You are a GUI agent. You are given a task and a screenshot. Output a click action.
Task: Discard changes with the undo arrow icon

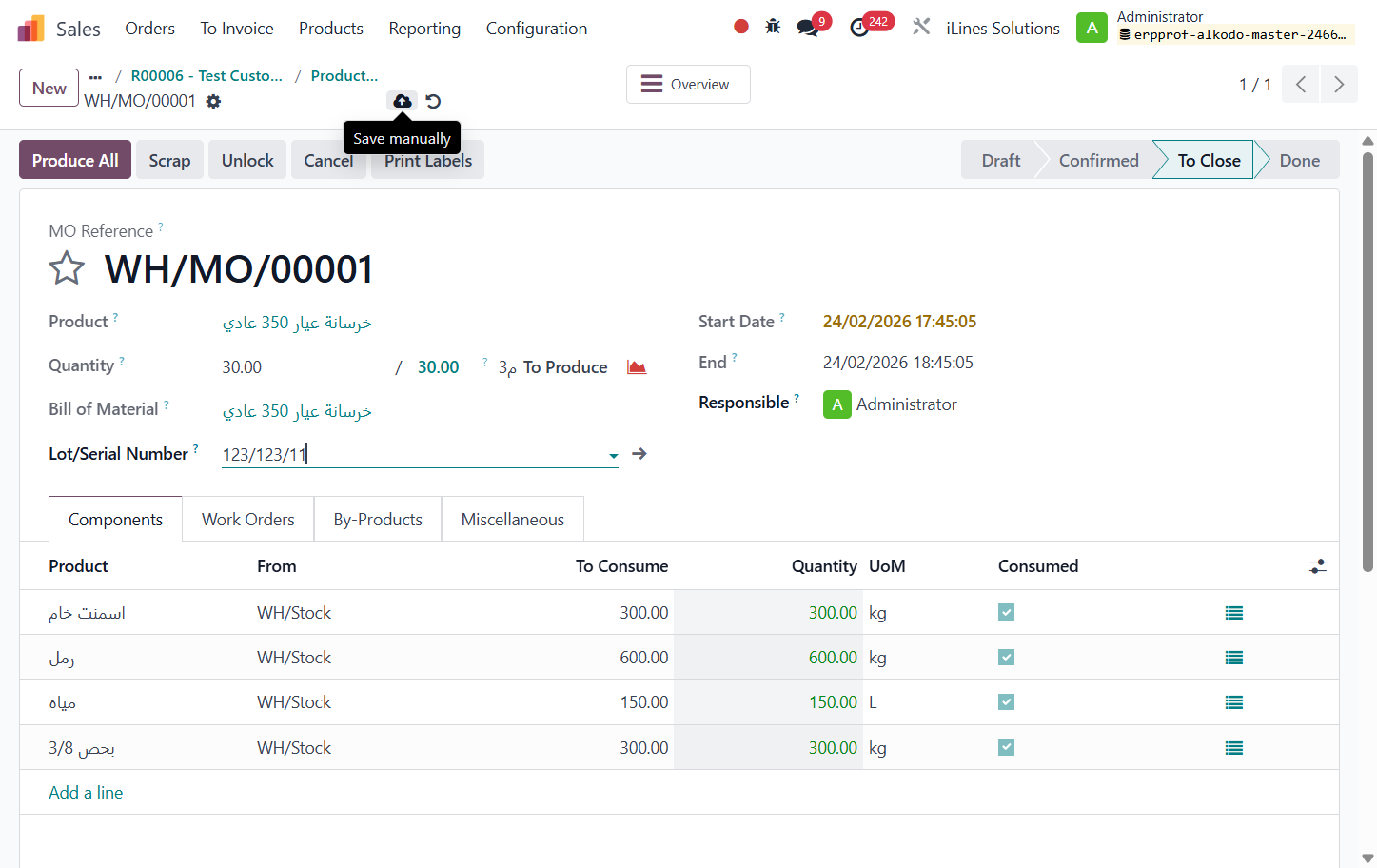point(433,101)
